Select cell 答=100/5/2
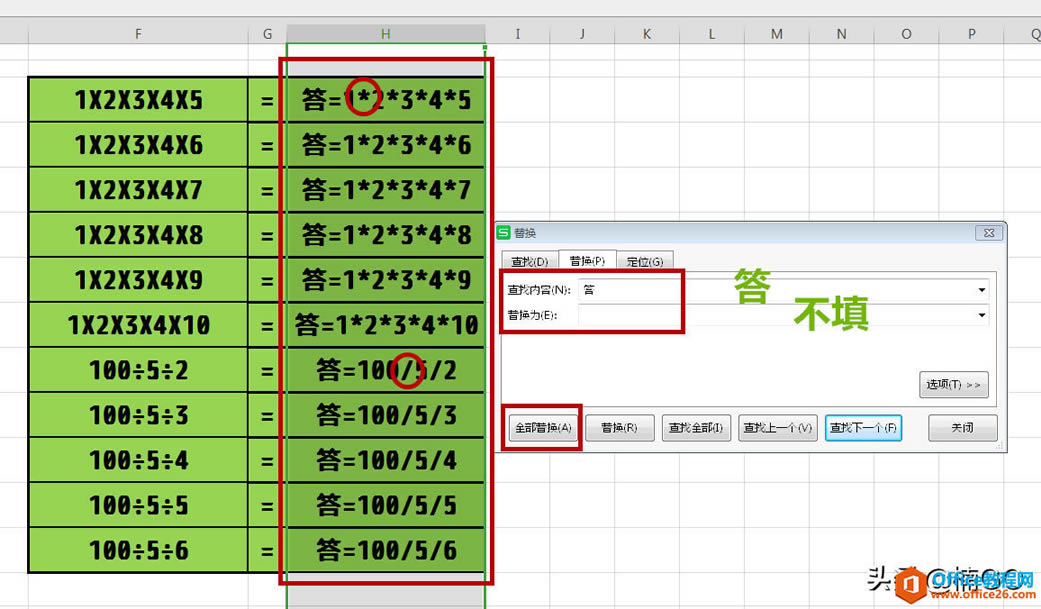Viewport: 1041px width, 609px height. click(386, 370)
